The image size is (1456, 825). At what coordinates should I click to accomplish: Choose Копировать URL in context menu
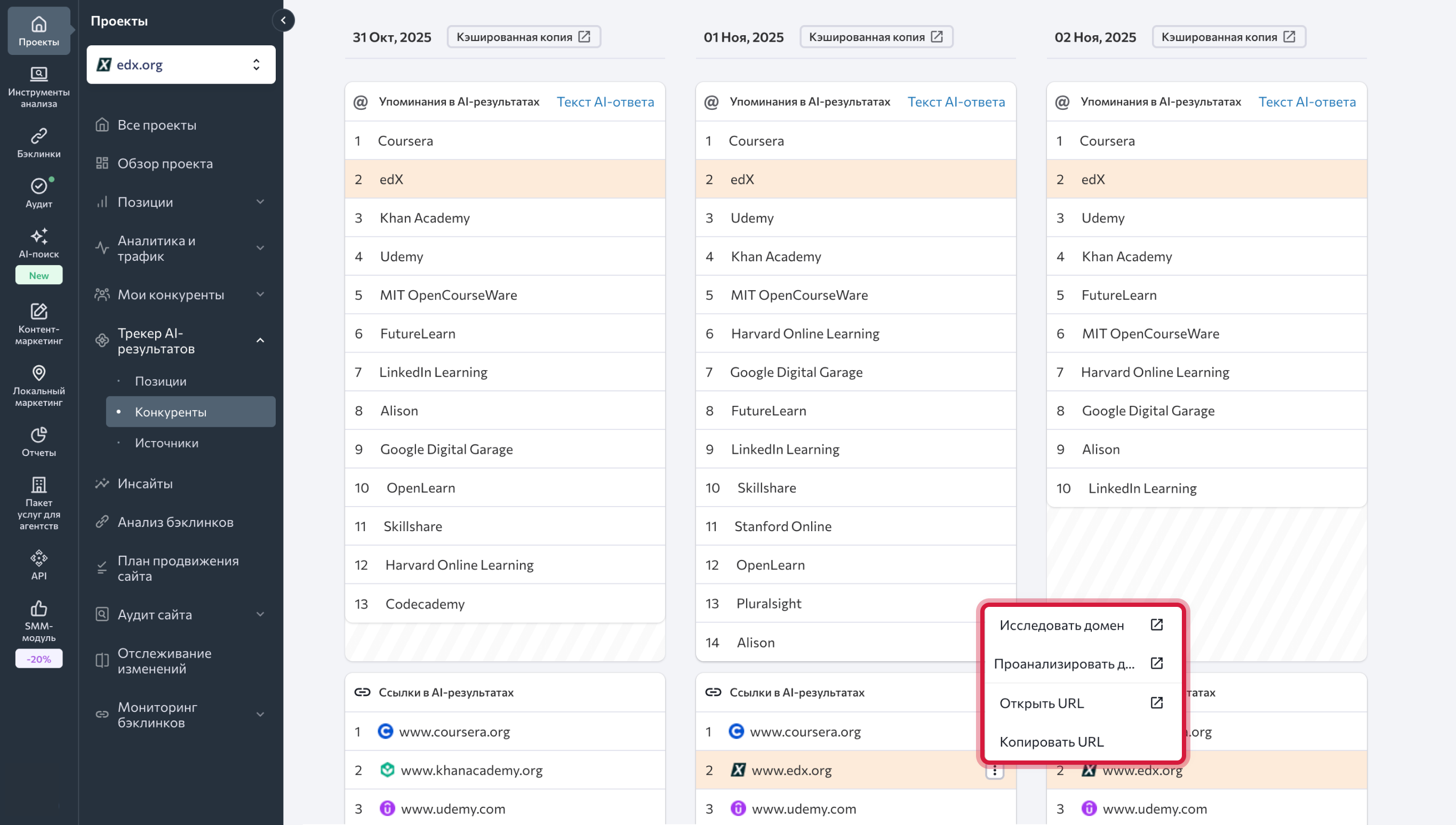pyautogui.click(x=1052, y=742)
